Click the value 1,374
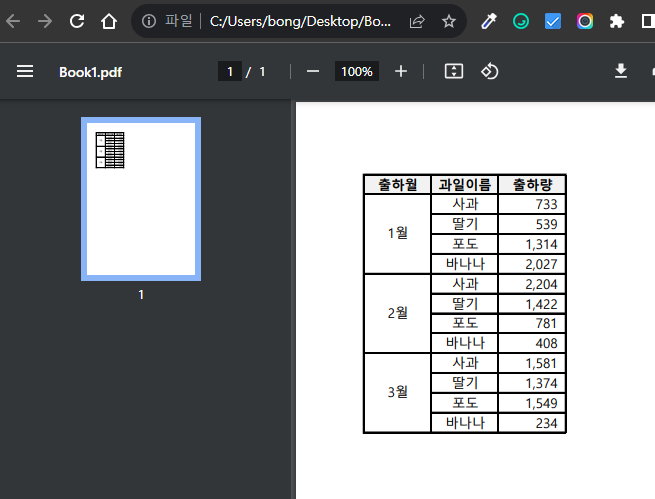 [541, 383]
